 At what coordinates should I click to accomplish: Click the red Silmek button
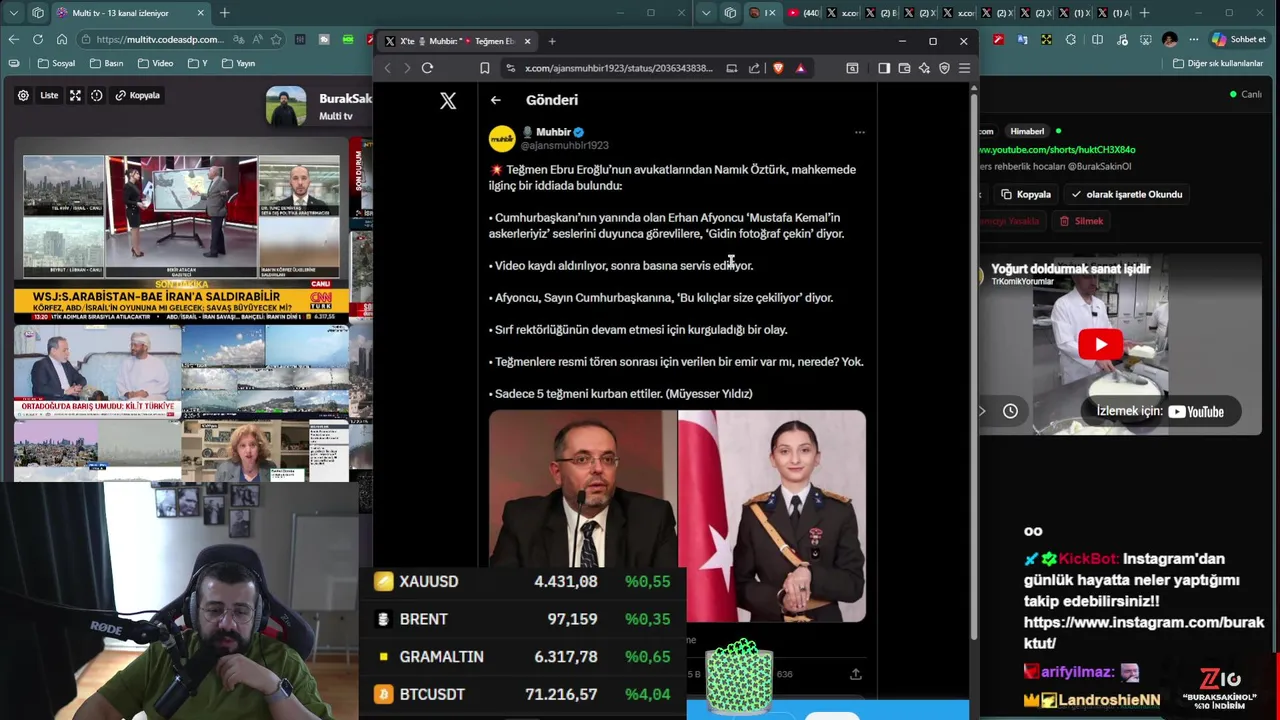(1081, 221)
